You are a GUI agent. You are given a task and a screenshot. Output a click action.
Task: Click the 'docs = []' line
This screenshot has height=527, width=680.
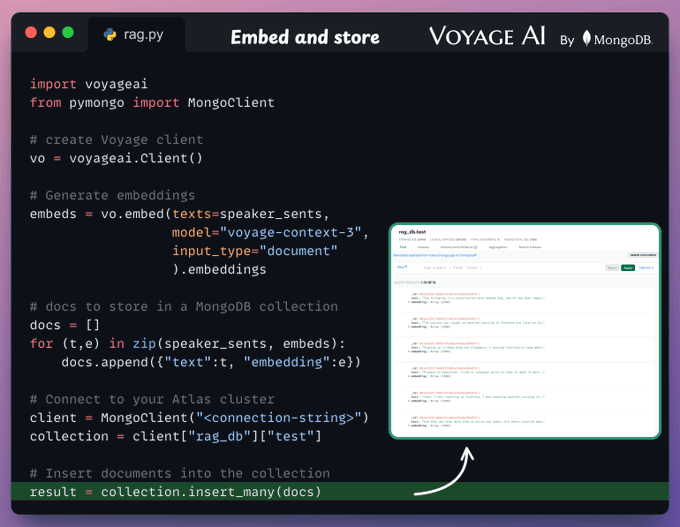click(65, 325)
